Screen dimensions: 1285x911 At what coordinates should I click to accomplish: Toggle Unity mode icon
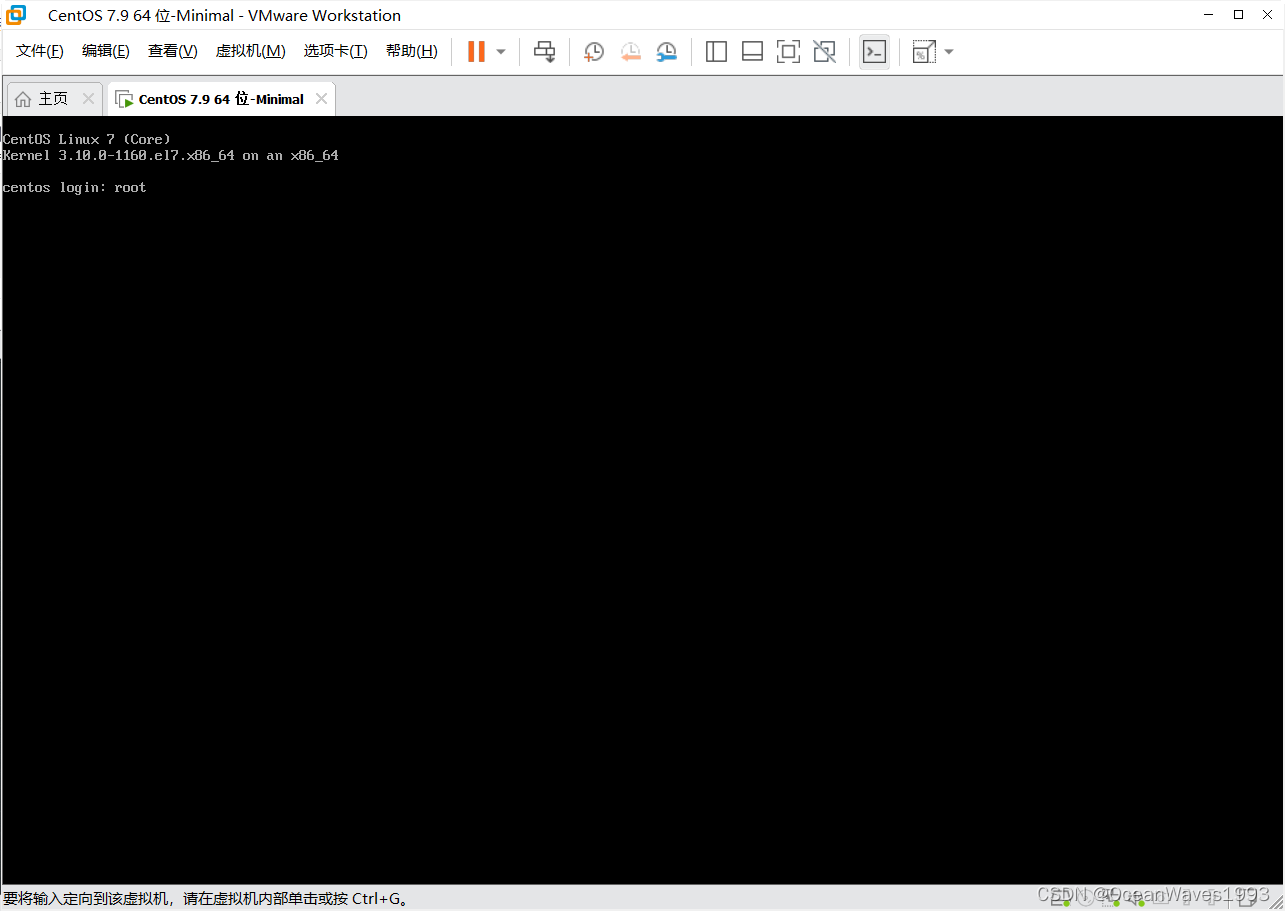click(824, 52)
